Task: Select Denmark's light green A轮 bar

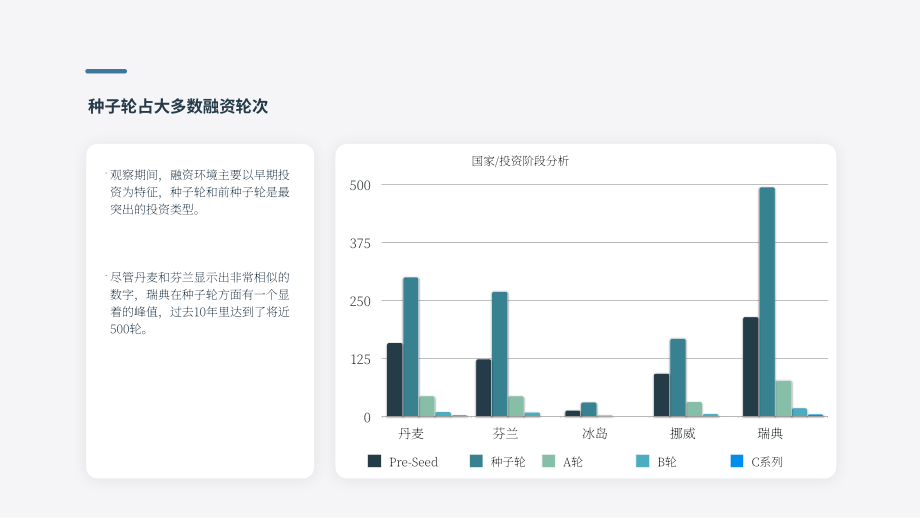Action: [x=427, y=407]
